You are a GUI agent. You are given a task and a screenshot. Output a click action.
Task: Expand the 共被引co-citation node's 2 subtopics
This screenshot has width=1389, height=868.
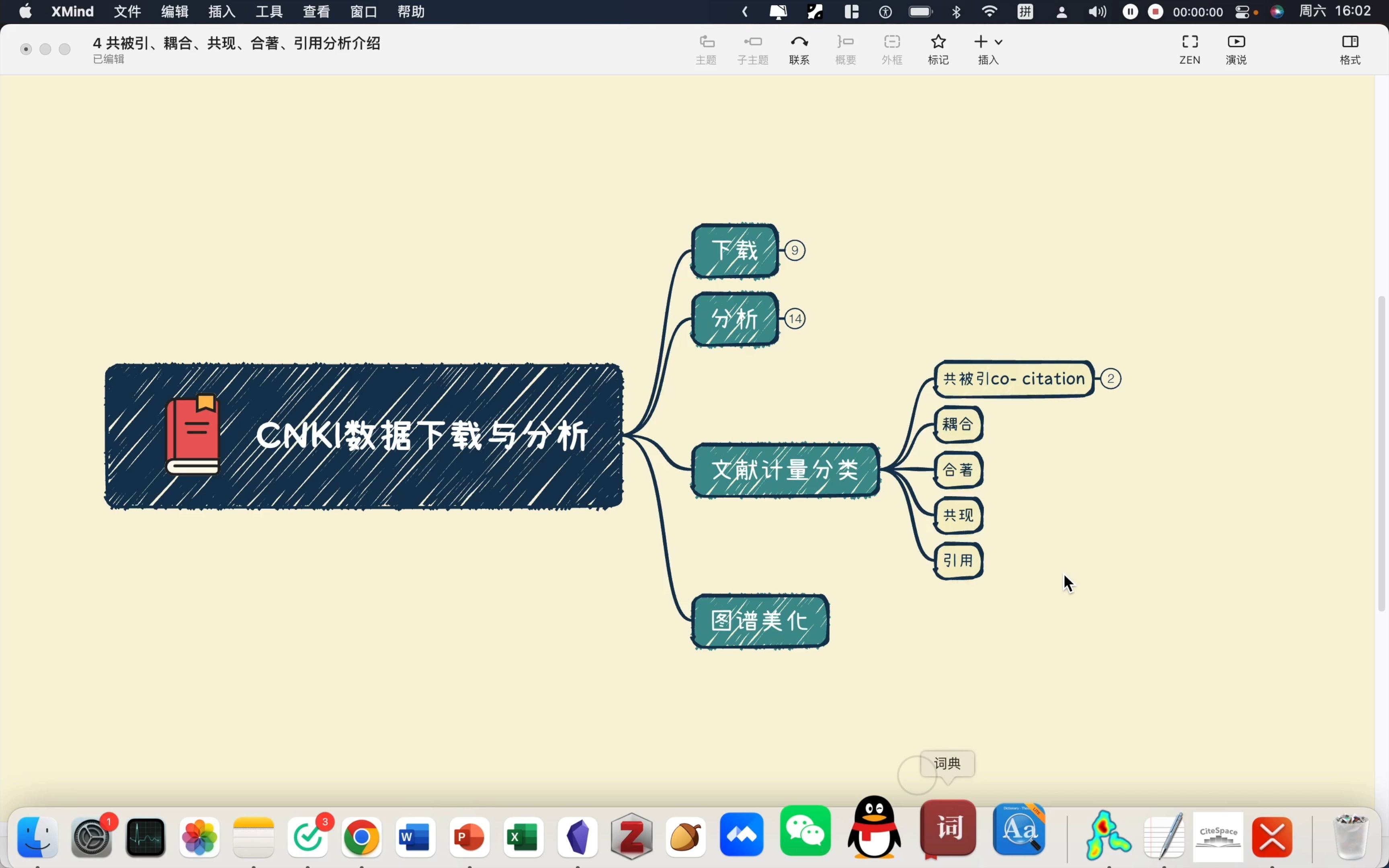tap(1111, 379)
